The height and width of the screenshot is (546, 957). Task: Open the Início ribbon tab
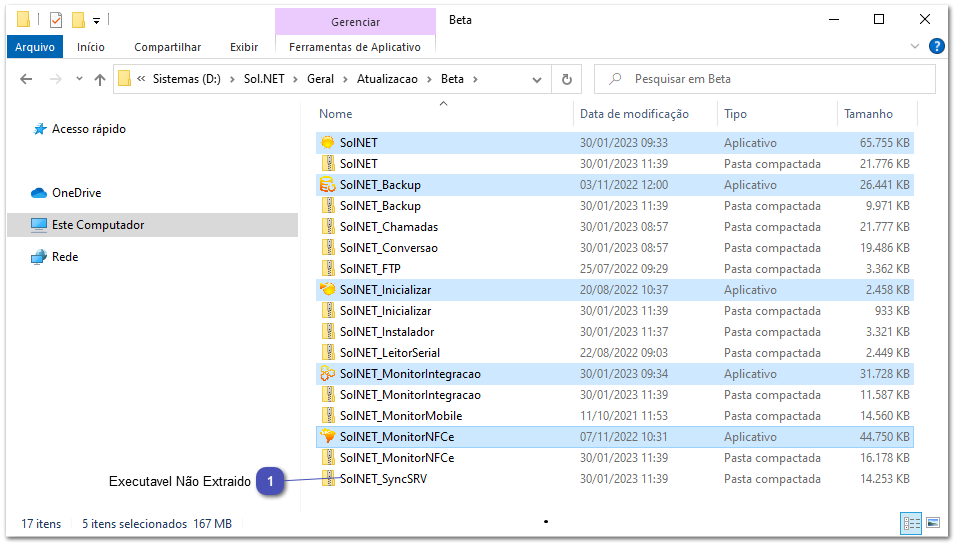point(90,47)
